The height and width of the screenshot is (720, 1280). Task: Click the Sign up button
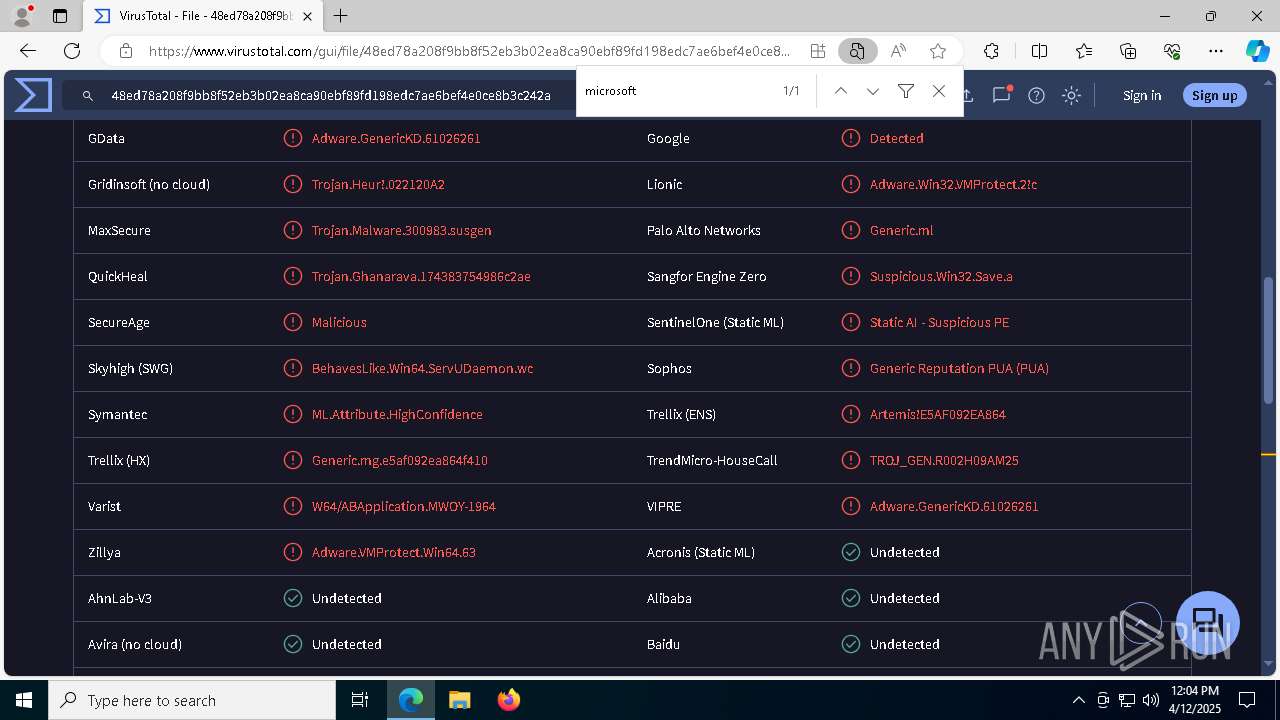pos(1215,95)
